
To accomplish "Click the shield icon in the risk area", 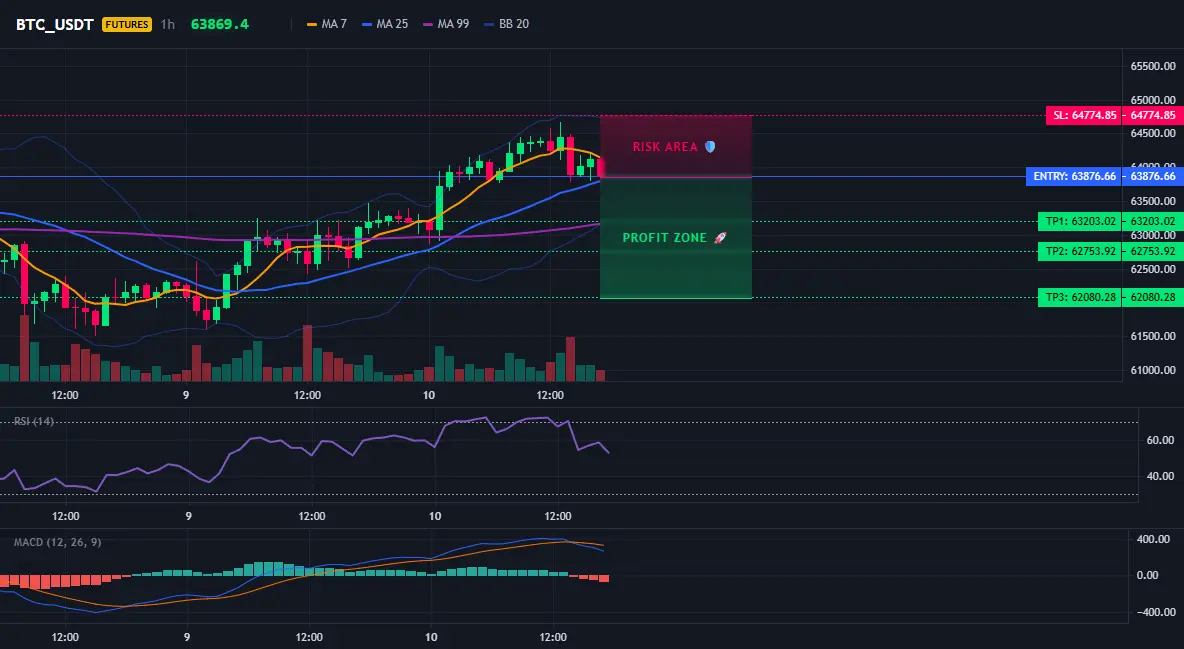I will click(x=710, y=147).
